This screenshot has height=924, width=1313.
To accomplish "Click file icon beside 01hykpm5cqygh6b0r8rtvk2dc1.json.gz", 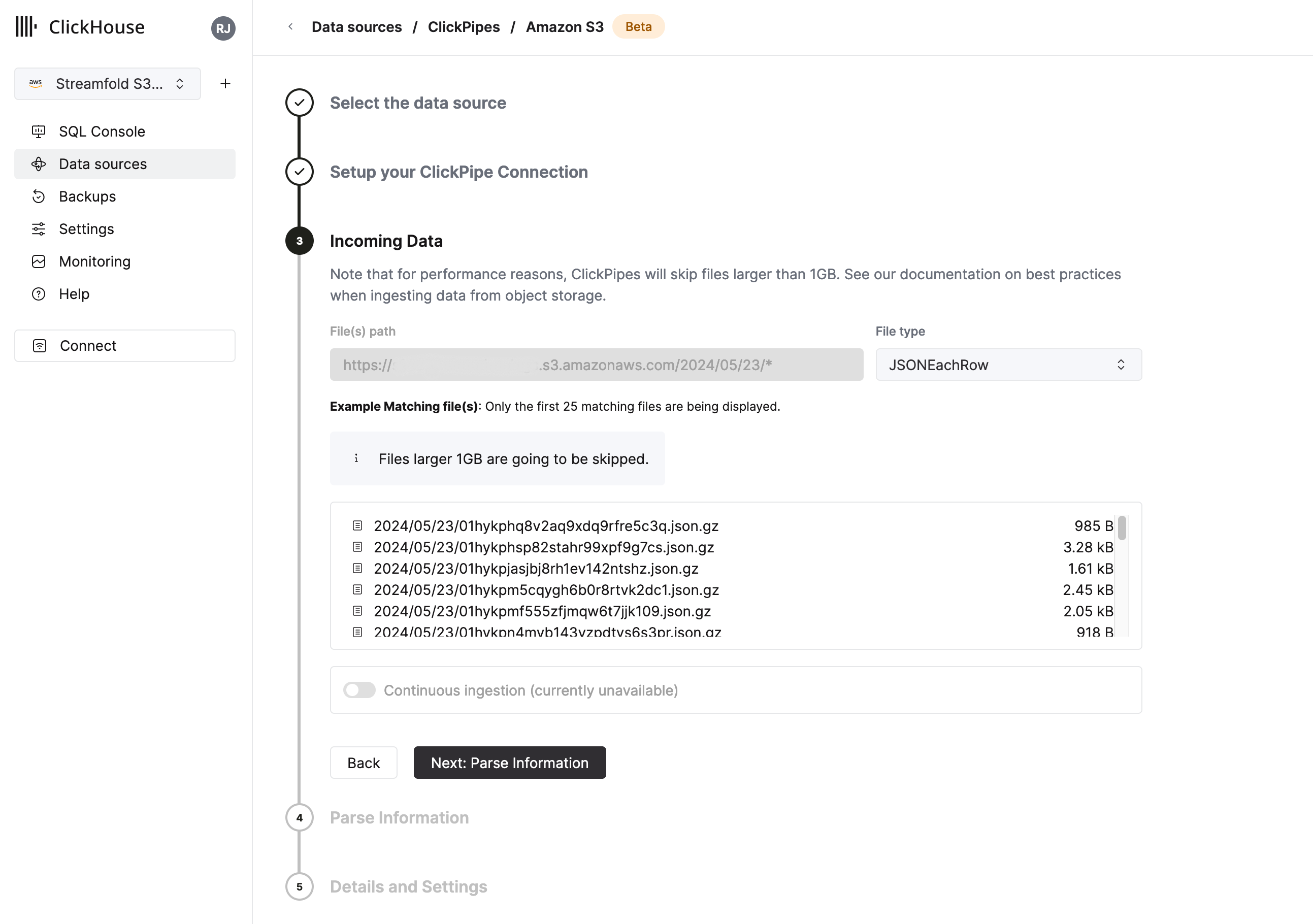I will (357, 589).
